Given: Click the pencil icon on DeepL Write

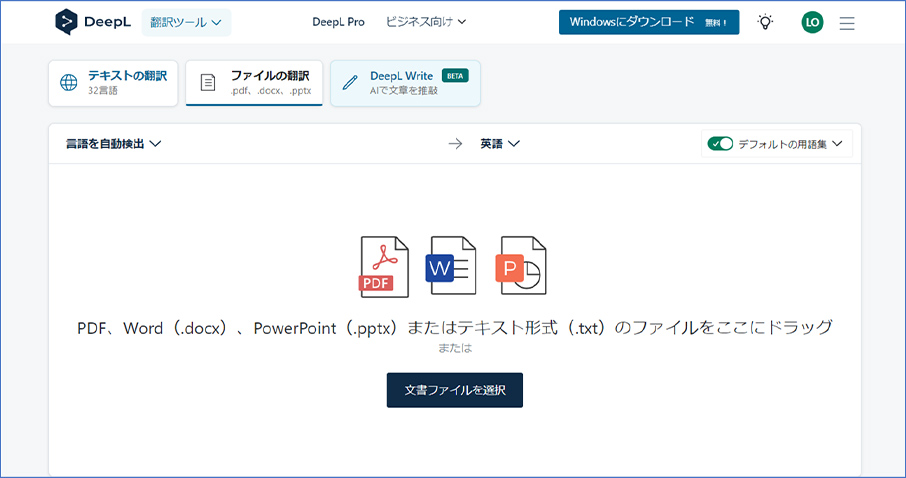Looking at the screenshot, I should tap(350, 83).
